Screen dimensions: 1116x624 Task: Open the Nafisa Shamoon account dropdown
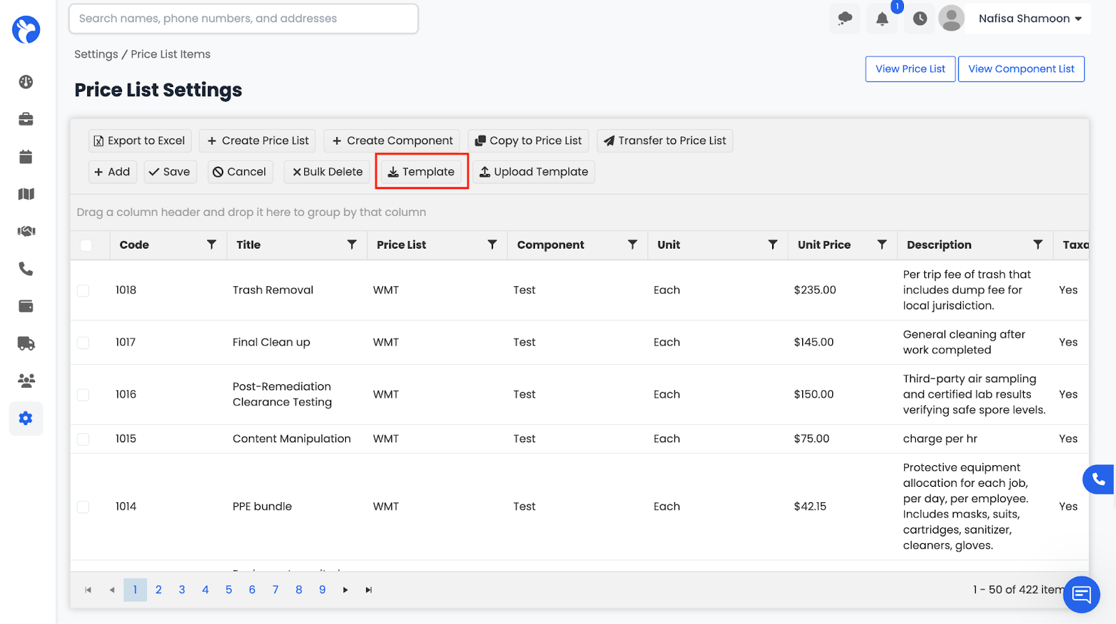coord(1029,18)
